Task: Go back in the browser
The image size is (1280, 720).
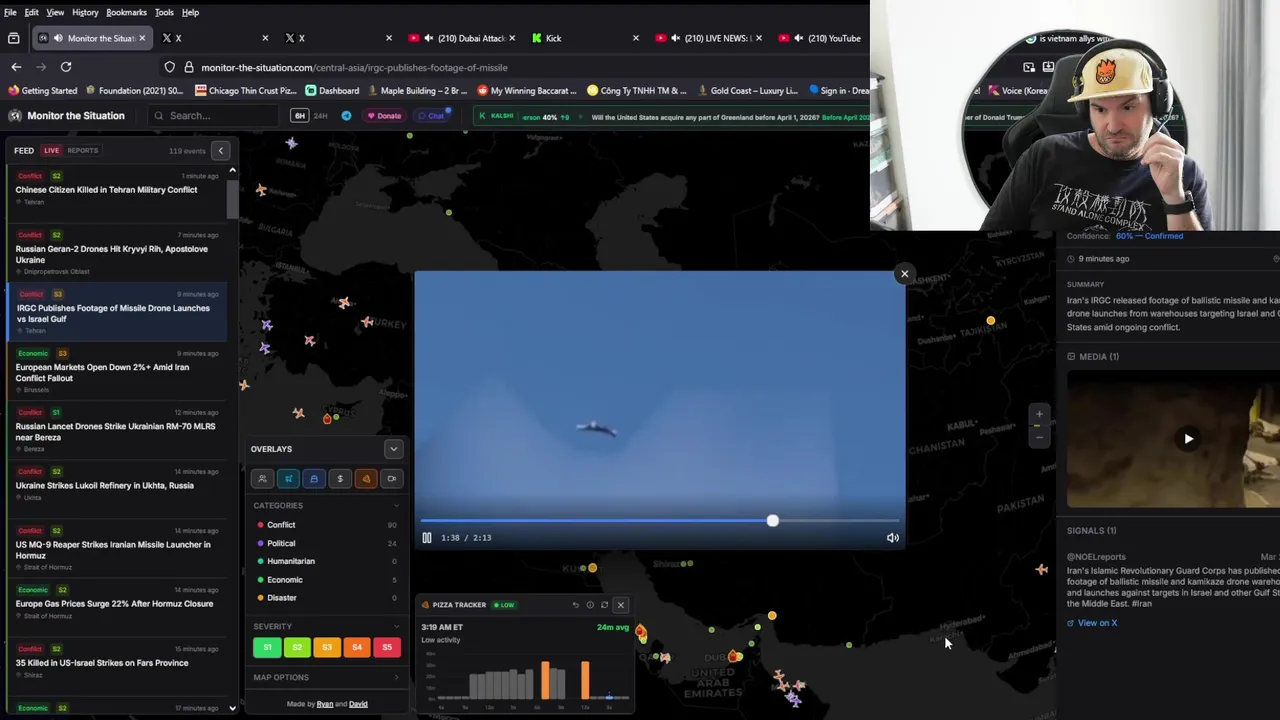Action: (x=16, y=67)
